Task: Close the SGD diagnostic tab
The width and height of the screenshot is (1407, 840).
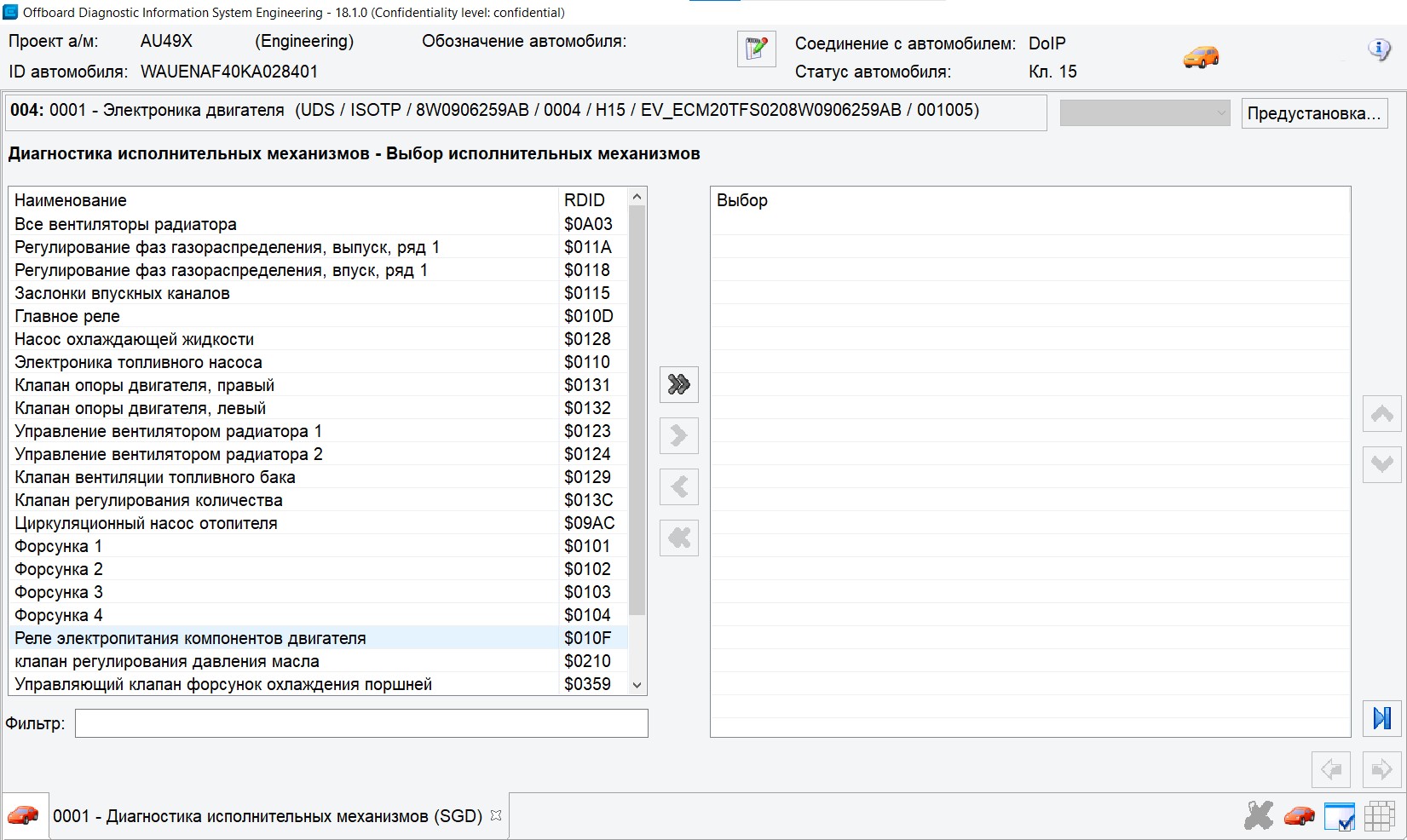Action: click(x=496, y=815)
